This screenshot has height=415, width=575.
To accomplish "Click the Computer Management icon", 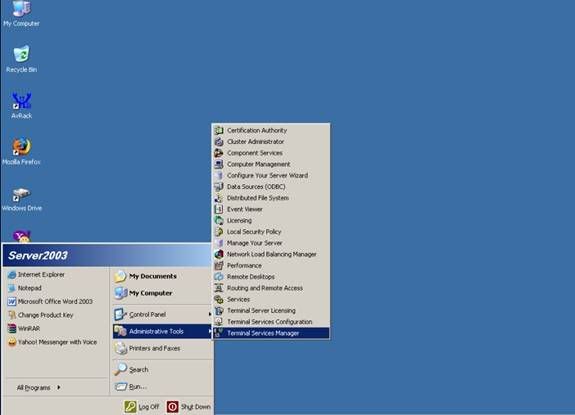I will click(219, 164).
